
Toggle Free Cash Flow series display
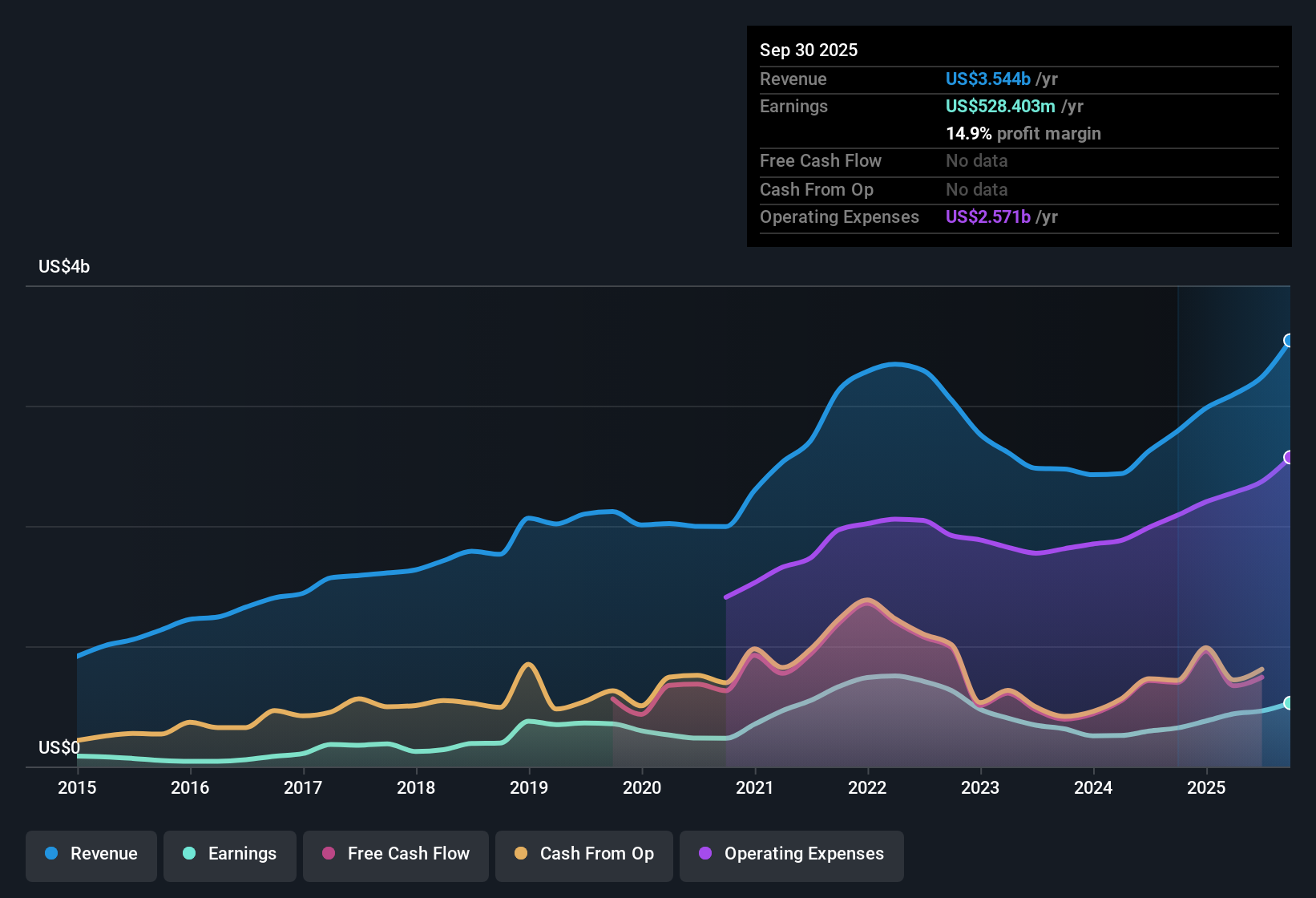click(x=395, y=854)
